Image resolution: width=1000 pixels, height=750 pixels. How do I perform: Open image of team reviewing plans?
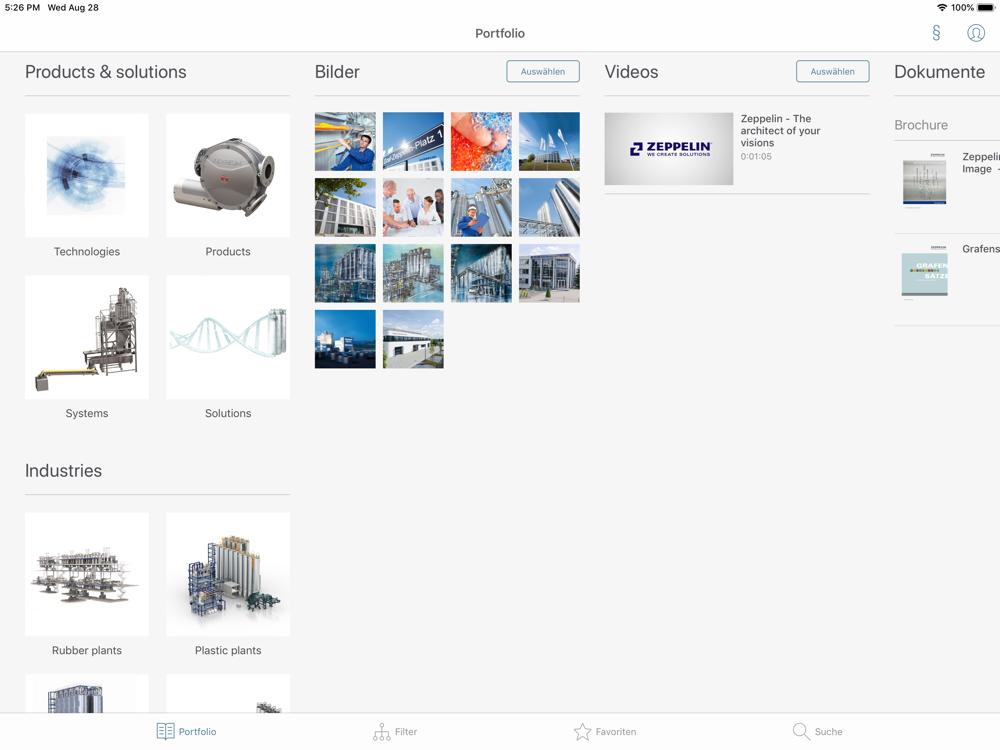[x=413, y=207]
